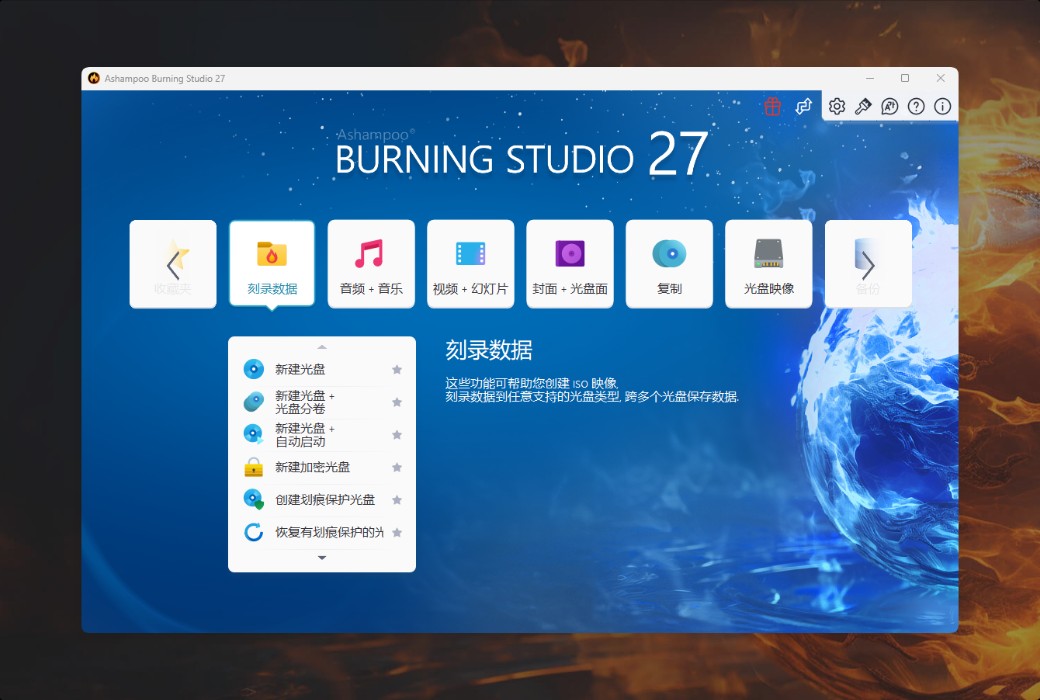Click the info (i) button in the toolbar
Image resolution: width=1040 pixels, height=700 pixels.
(x=941, y=106)
